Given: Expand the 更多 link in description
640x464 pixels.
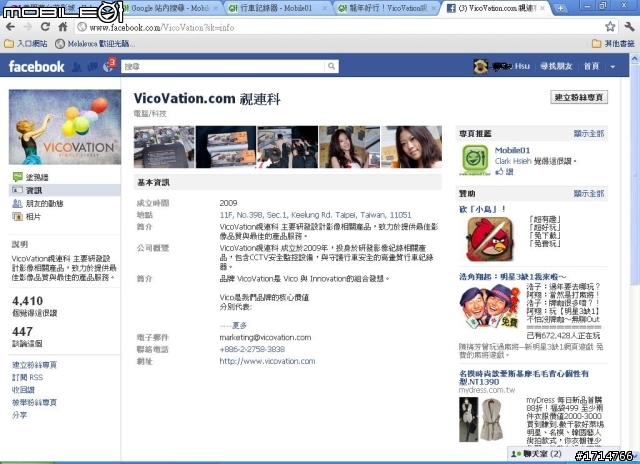Looking at the screenshot, I should tap(240, 325).
